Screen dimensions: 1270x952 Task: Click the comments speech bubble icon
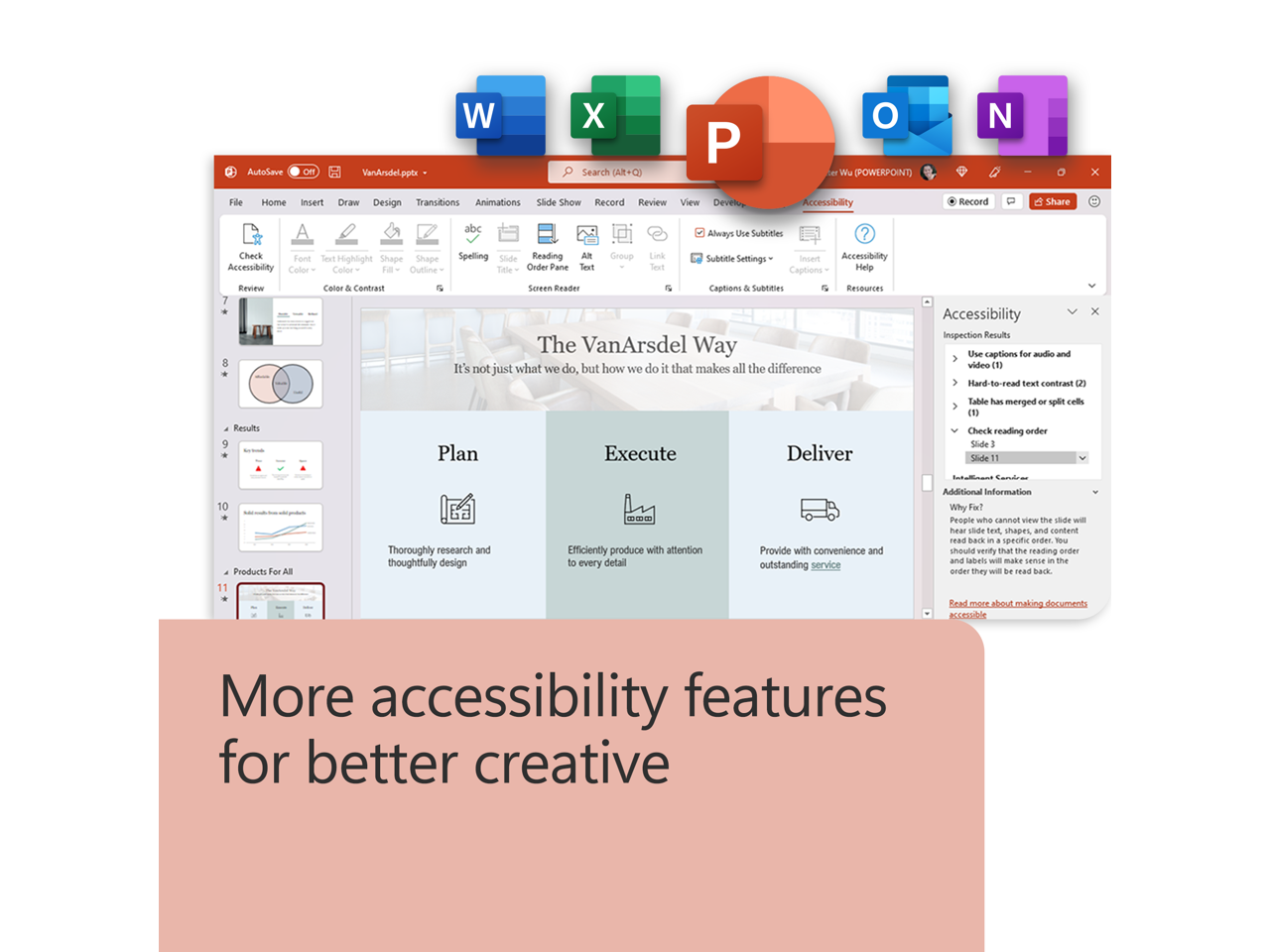(1011, 201)
